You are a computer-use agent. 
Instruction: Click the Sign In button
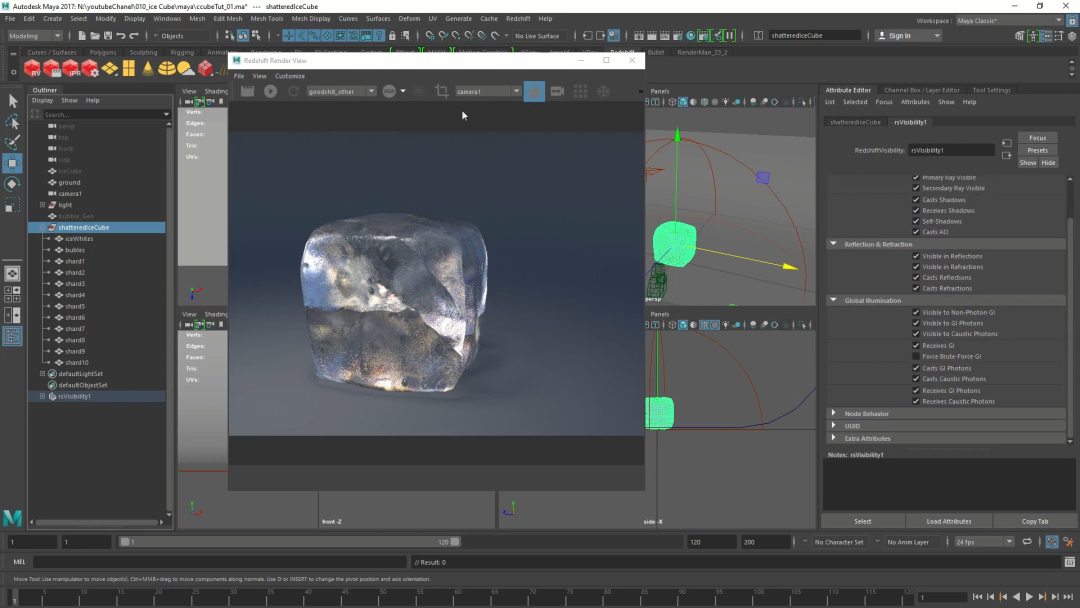(908, 36)
